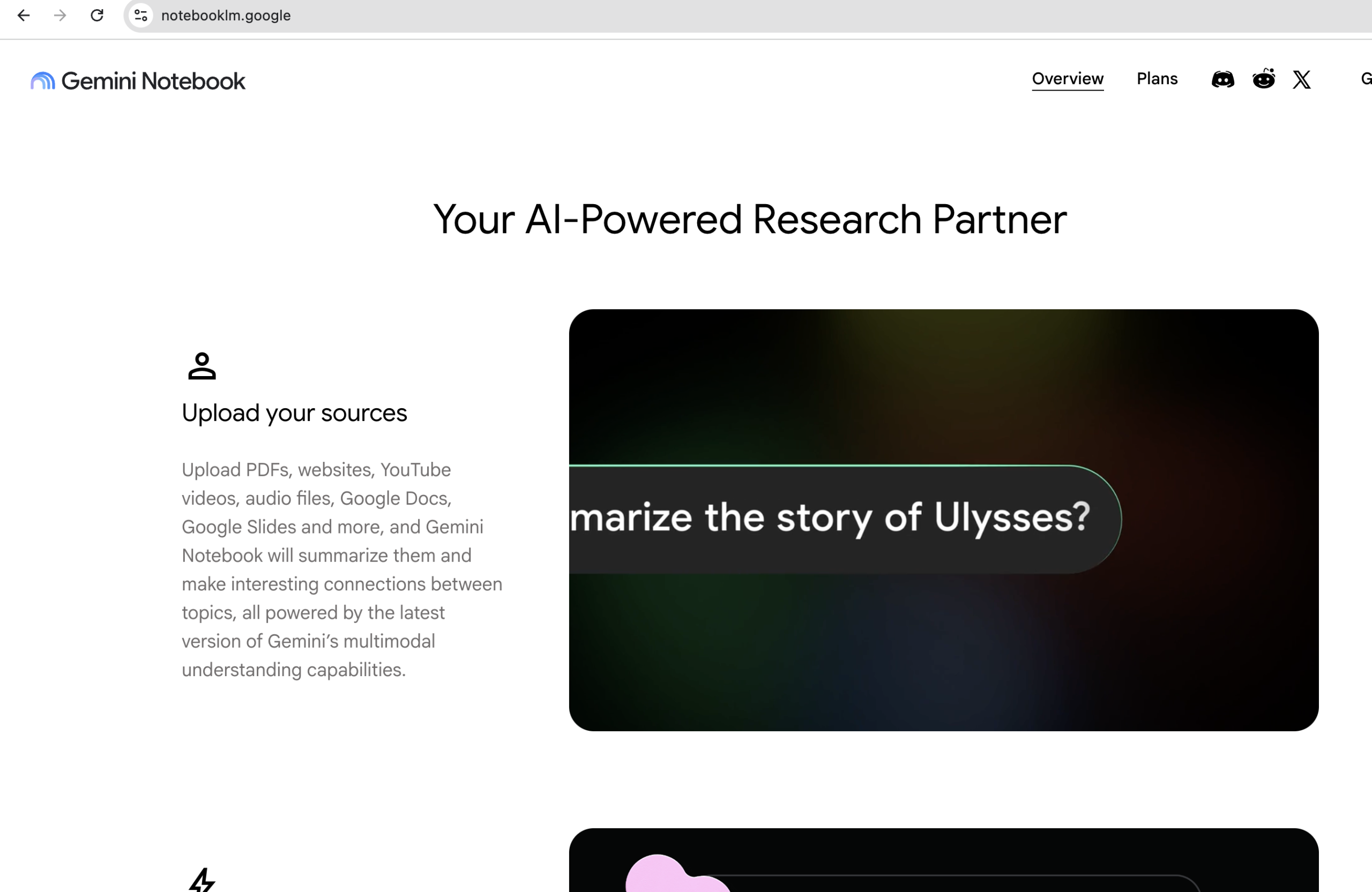This screenshot has height=892, width=1372.
Task: Go back to the previous page
Action: [x=24, y=16]
